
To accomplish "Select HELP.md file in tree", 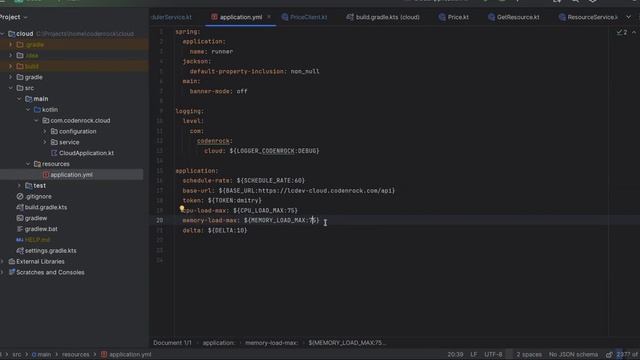I will pos(37,240).
